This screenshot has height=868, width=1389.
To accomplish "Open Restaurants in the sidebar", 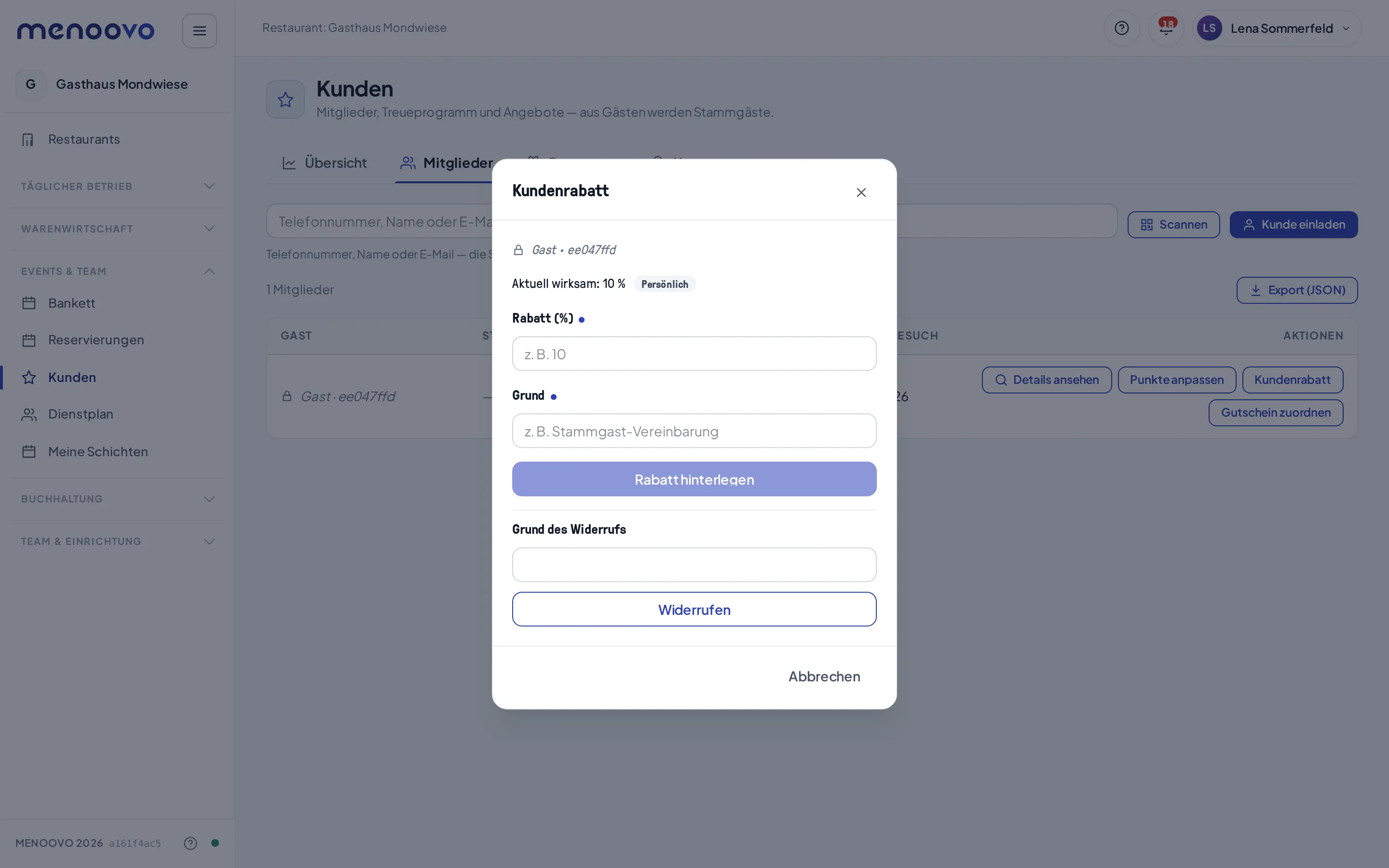I will coord(117,139).
